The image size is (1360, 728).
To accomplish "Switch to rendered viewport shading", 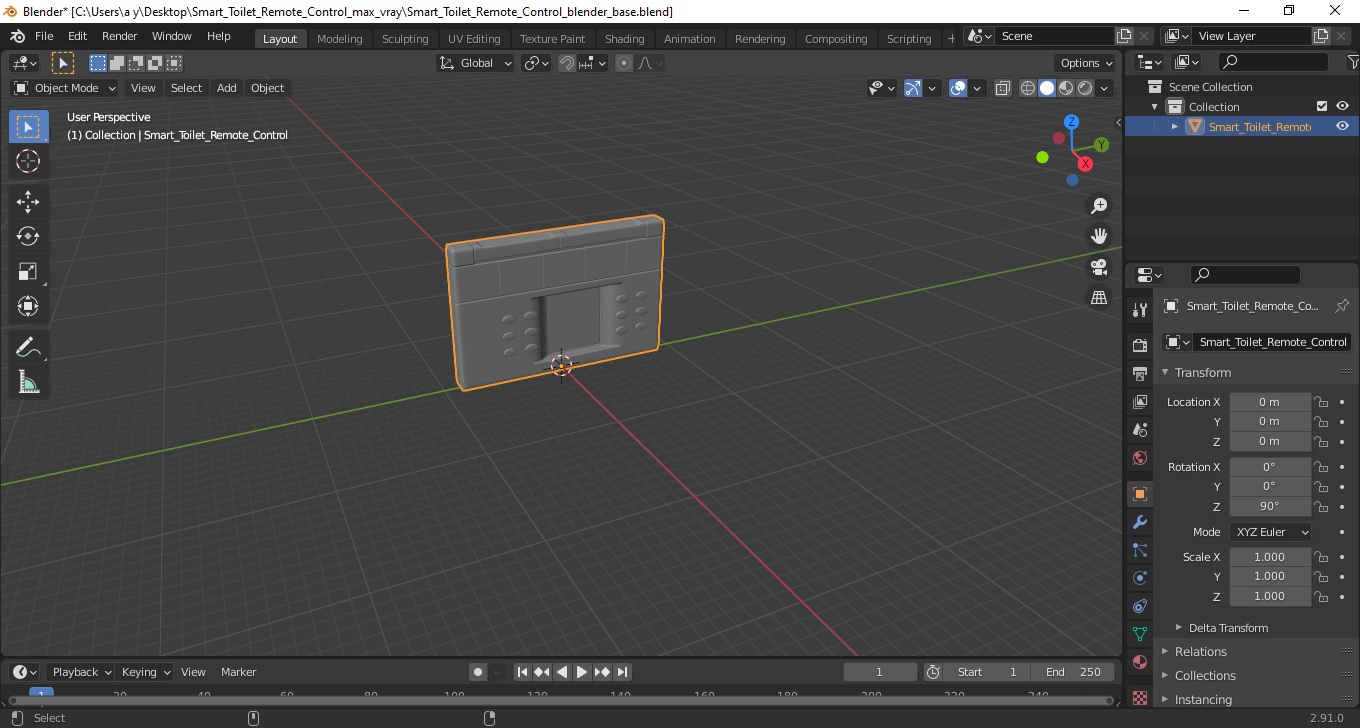I will click(x=1085, y=88).
